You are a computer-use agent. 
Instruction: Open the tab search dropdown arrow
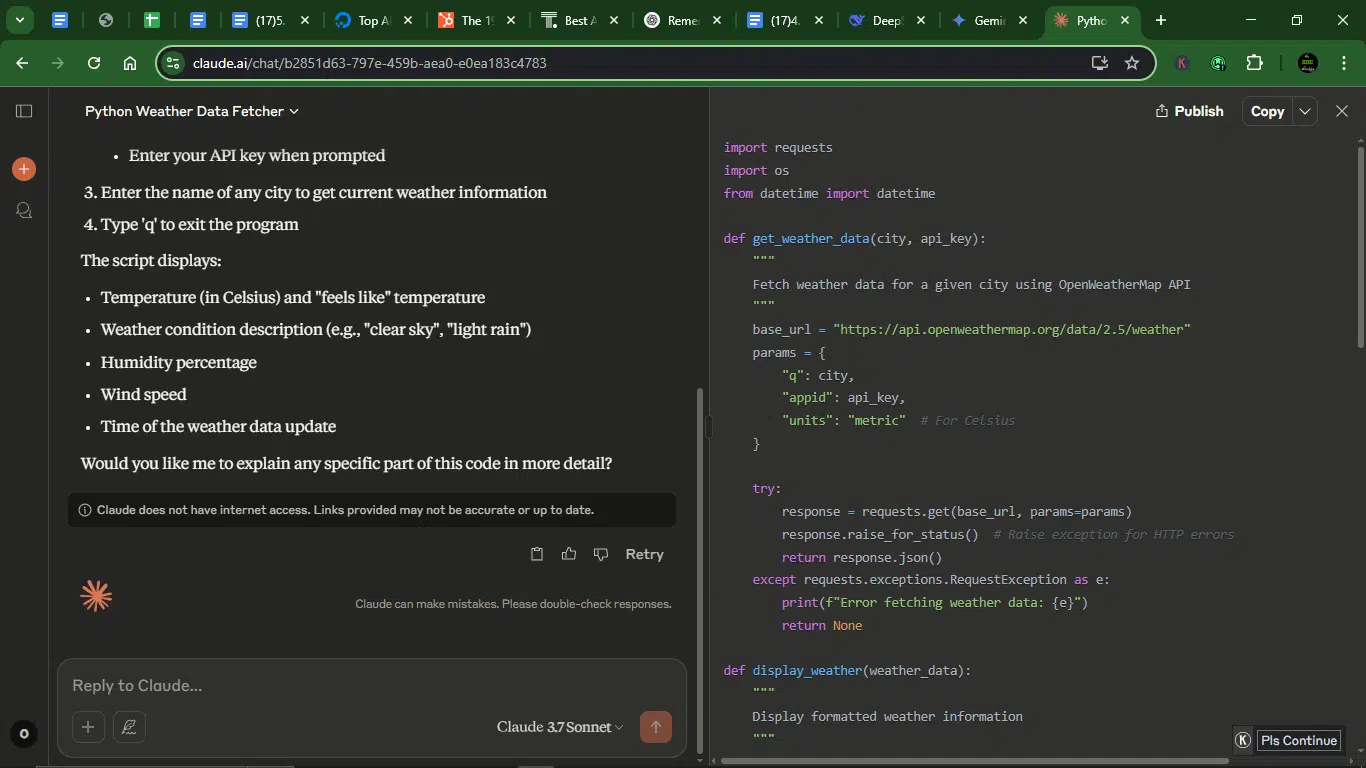pos(20,20)
